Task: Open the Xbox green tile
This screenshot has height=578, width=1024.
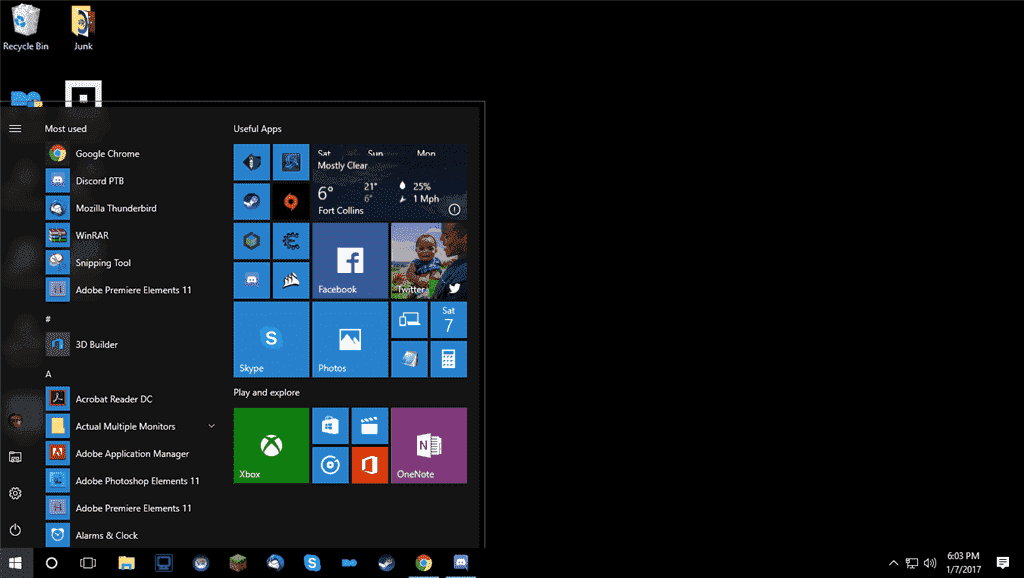Action: click(x=271, y=445)
